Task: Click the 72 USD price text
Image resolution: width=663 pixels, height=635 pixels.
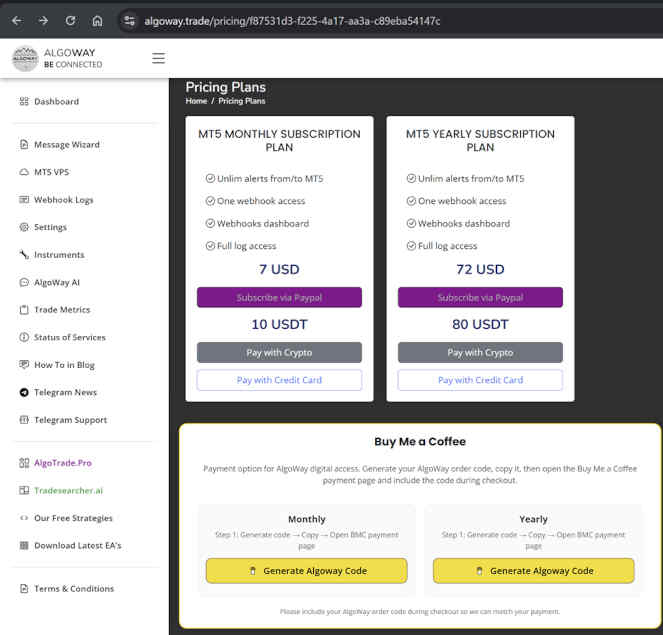Action: point(480,270)
